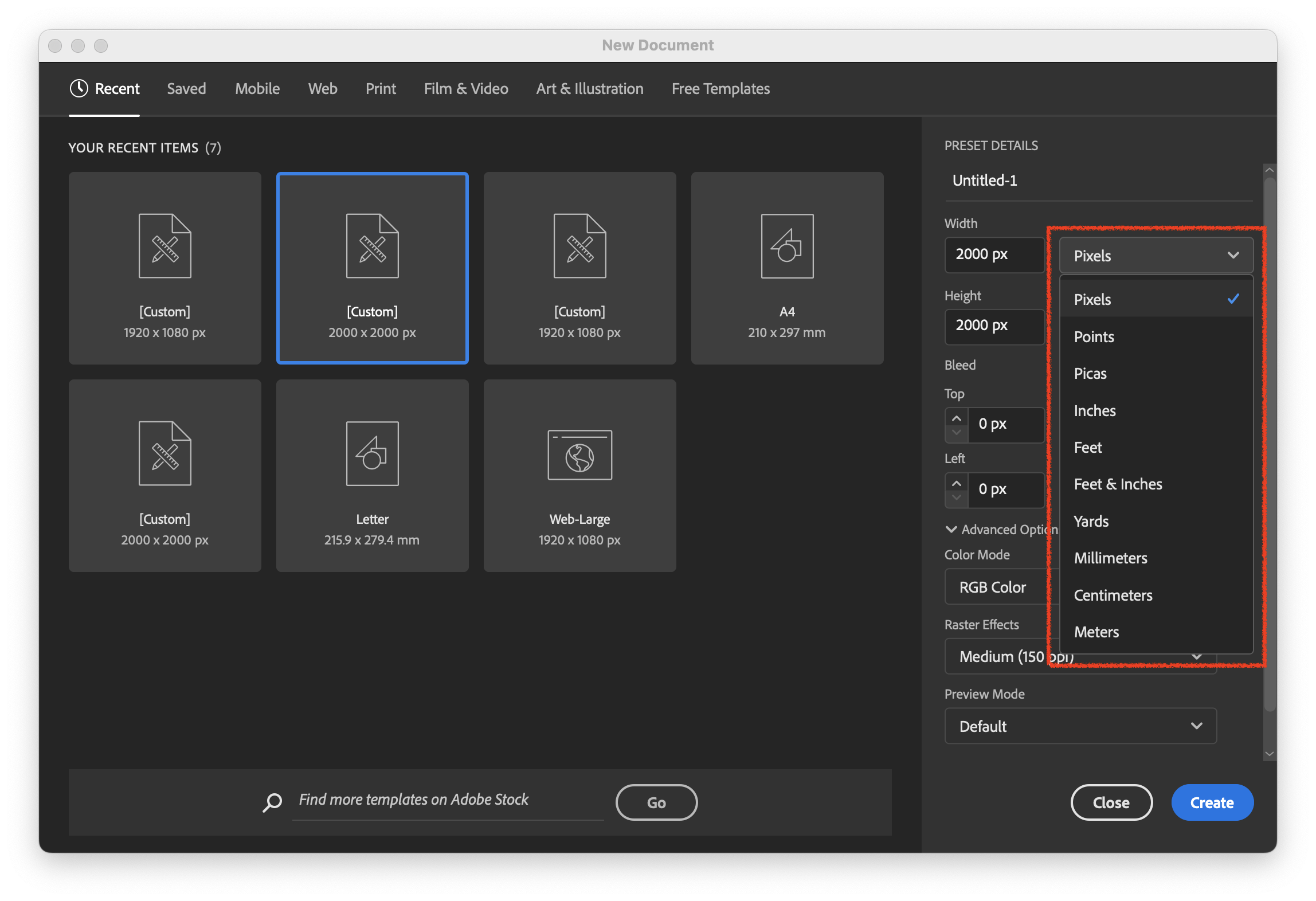
Task: Click the Adobe Stock template search field
Action: coord(448,800)
